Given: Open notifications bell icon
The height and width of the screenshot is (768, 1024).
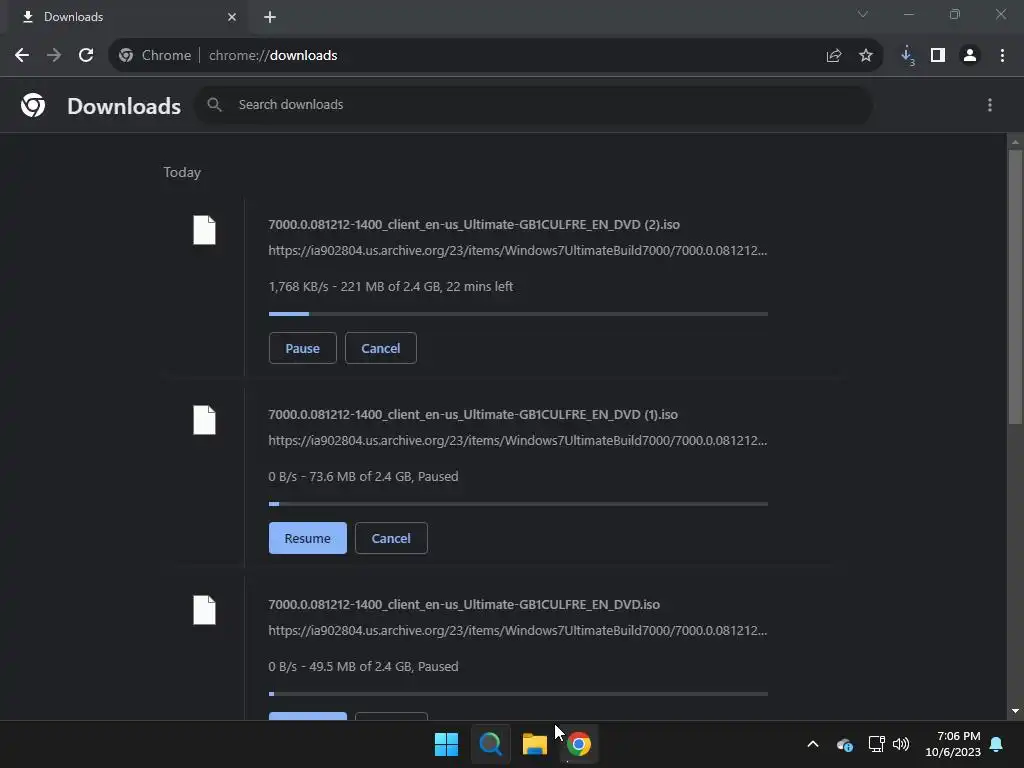Looking at the screenshot, I should [x=997, y=744].
